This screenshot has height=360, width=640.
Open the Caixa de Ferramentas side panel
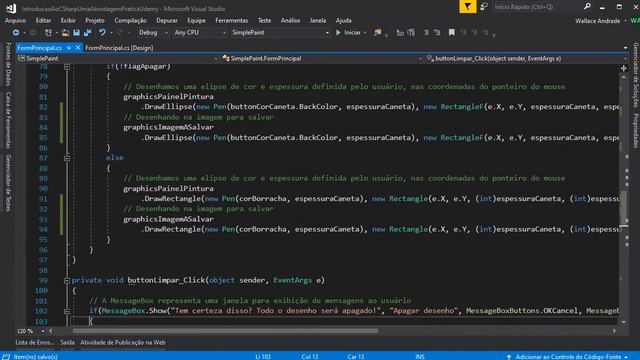point(8,120)
